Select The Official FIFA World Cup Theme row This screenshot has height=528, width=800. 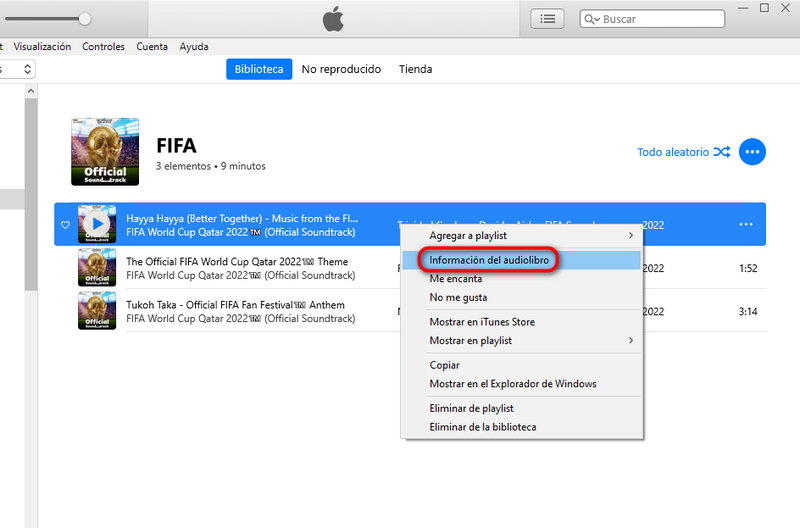point(410,267)
